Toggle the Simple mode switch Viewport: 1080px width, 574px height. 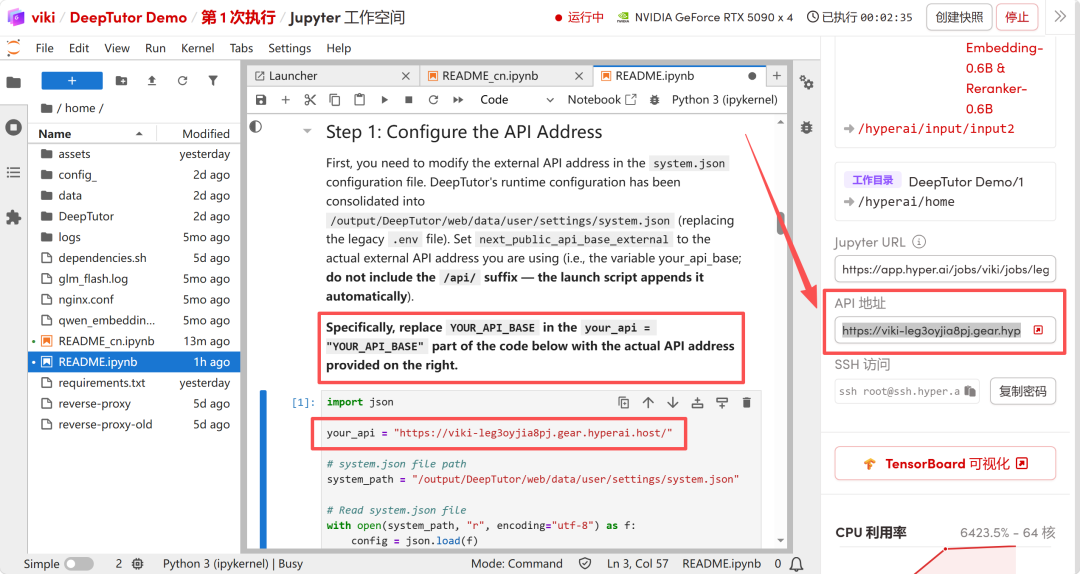(x=79, y=564)
